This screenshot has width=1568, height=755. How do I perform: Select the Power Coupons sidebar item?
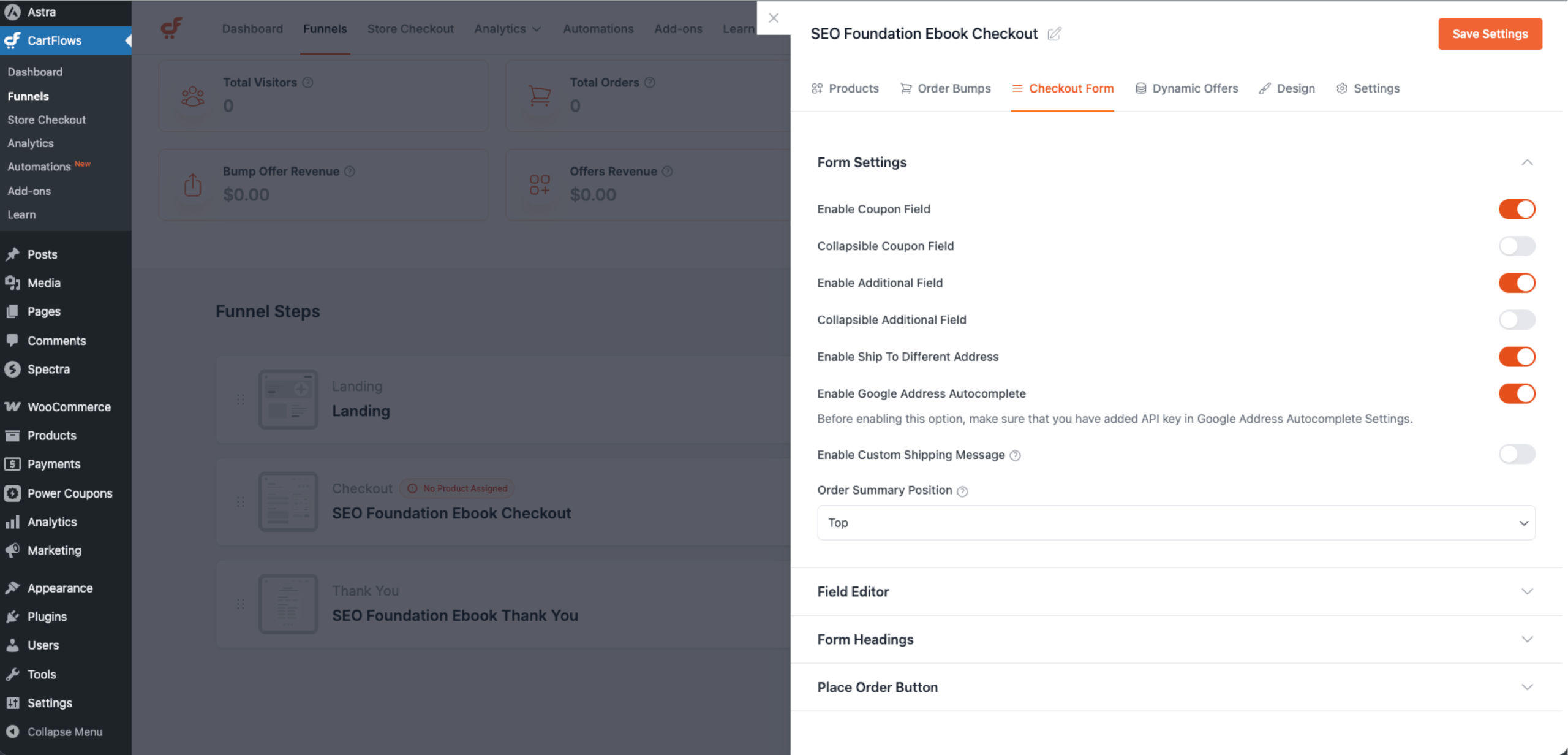click(x=70, y=493)
